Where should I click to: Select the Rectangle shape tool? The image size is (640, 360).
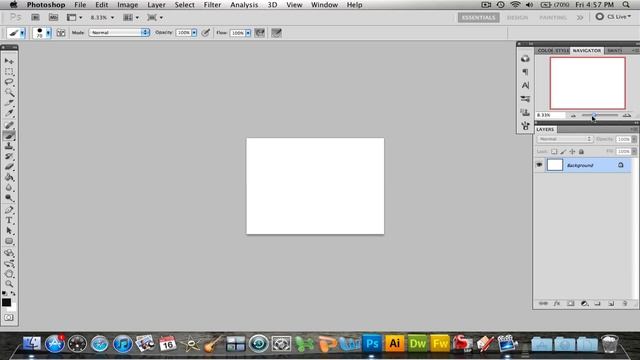point(9,242)
